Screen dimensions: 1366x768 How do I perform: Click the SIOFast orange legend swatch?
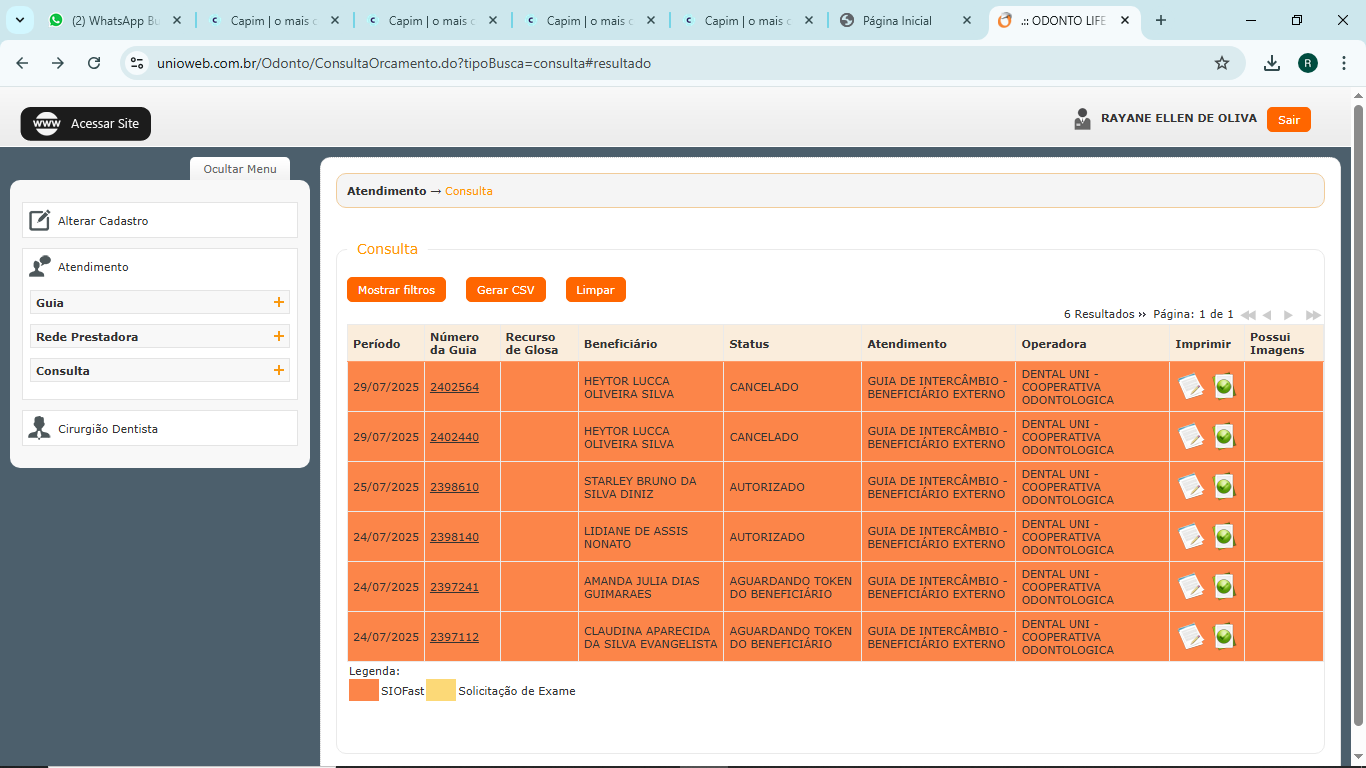point(364,691)
